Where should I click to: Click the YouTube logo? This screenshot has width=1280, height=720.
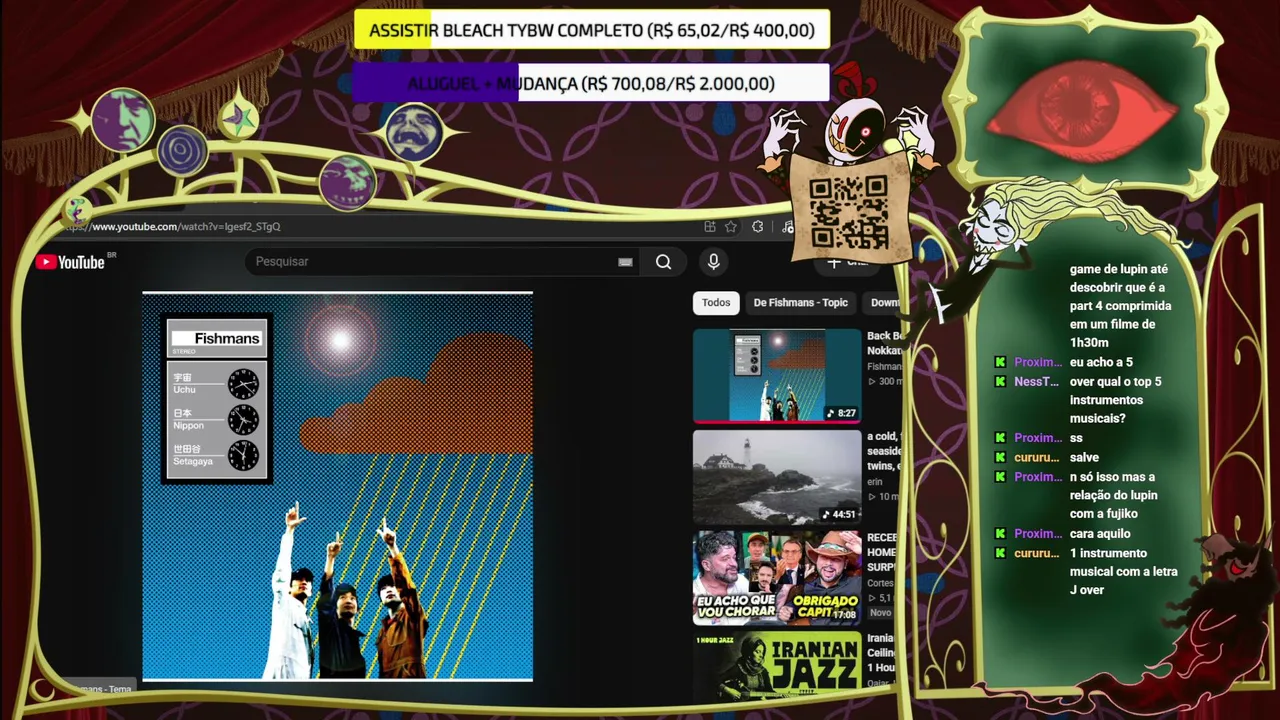coord(70,262)
